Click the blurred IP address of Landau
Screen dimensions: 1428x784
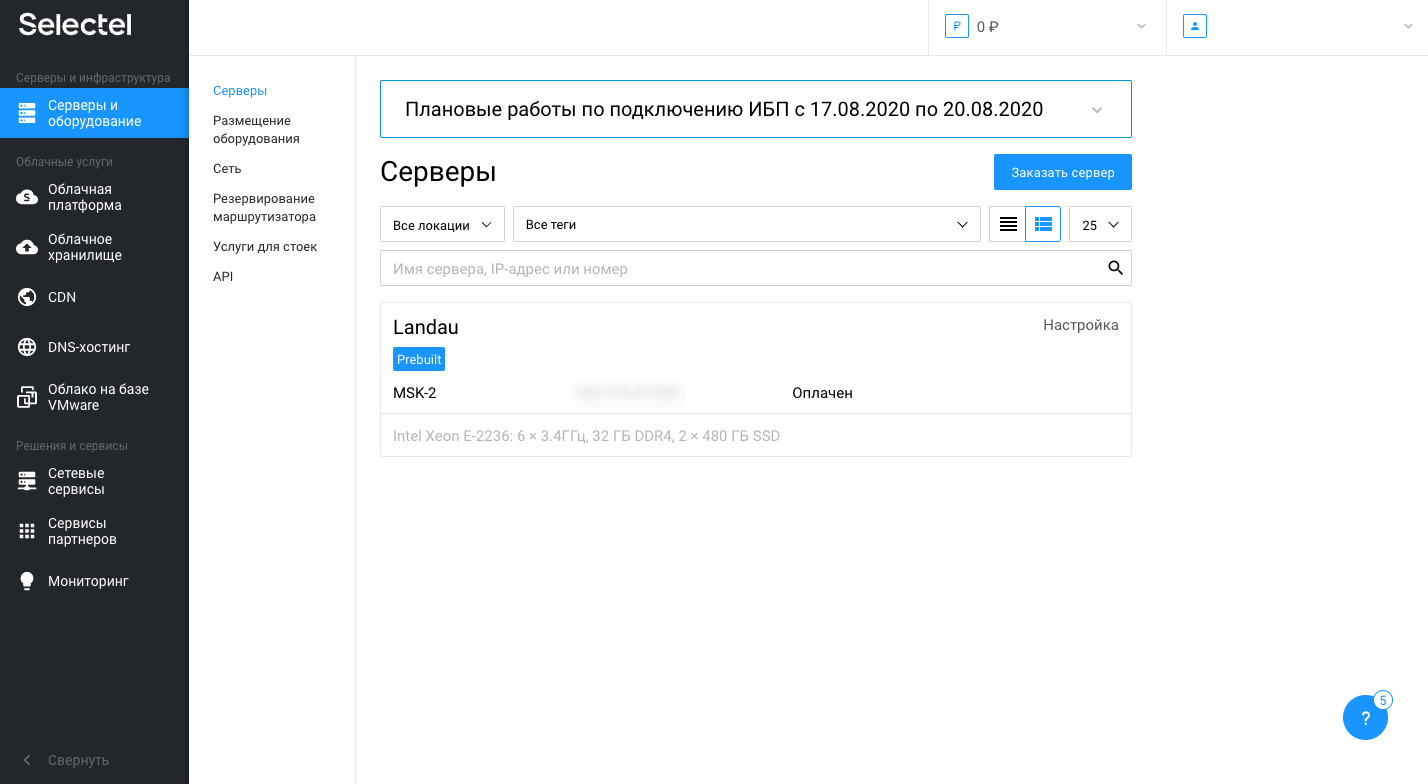point(628,393)
